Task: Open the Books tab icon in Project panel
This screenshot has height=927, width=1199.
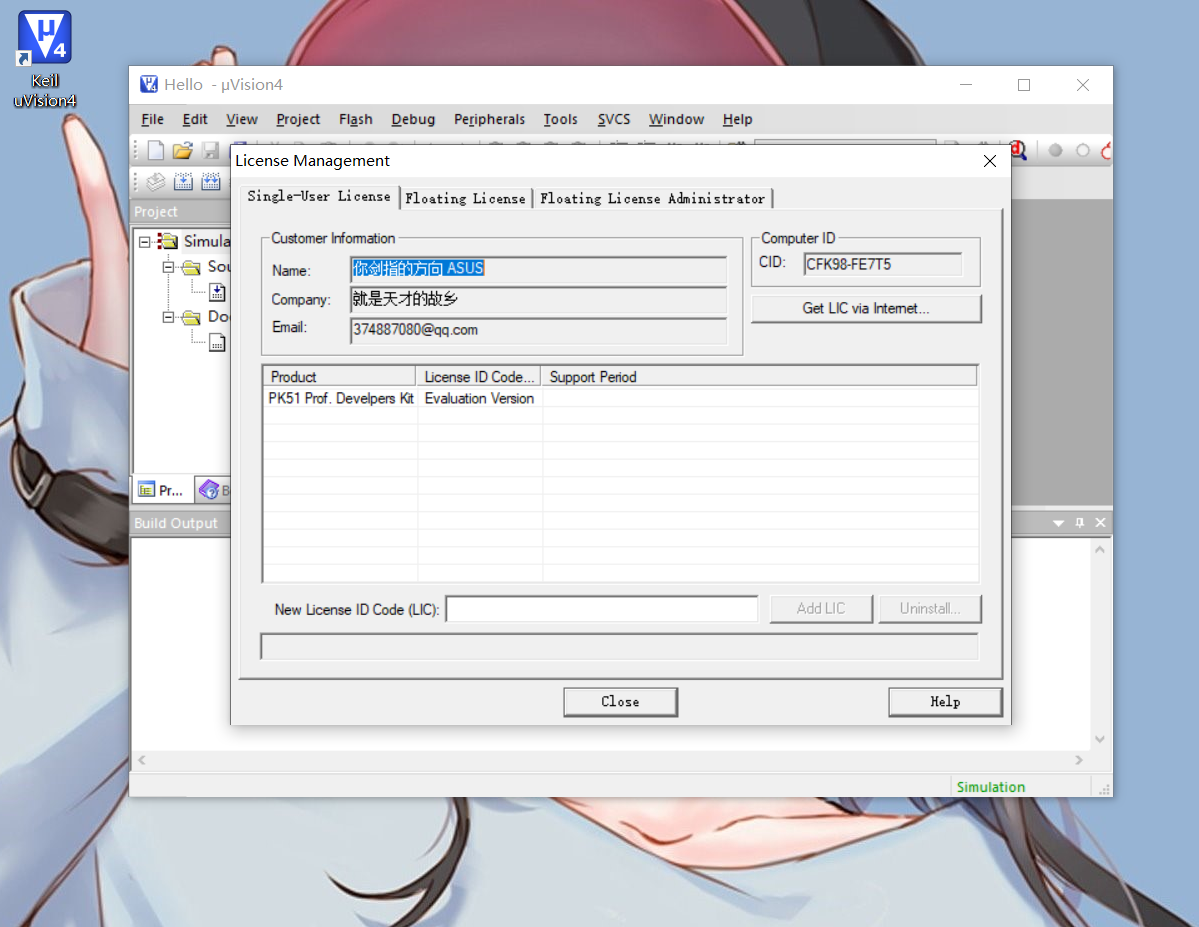Action: tap(208, 490)
